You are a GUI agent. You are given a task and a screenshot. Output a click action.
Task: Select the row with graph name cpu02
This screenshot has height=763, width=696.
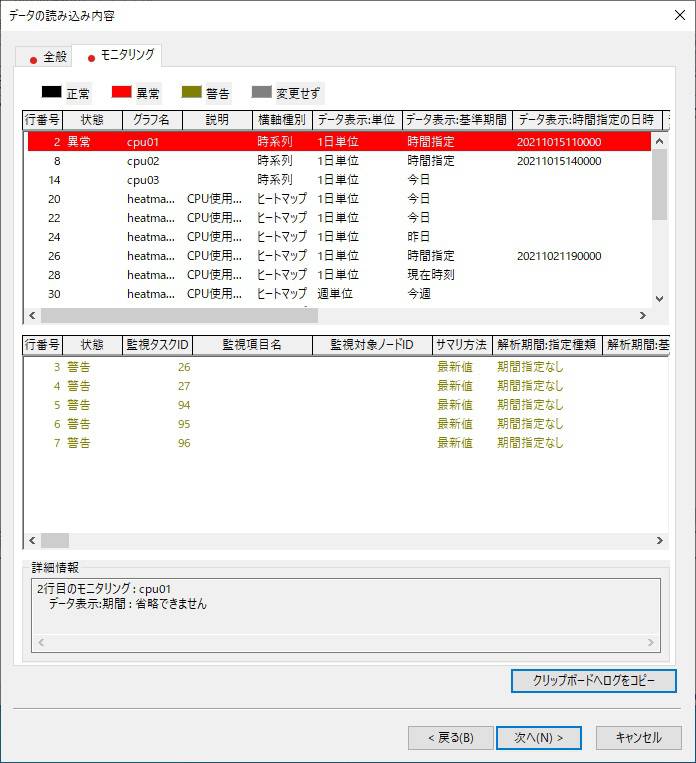(339, 161)
